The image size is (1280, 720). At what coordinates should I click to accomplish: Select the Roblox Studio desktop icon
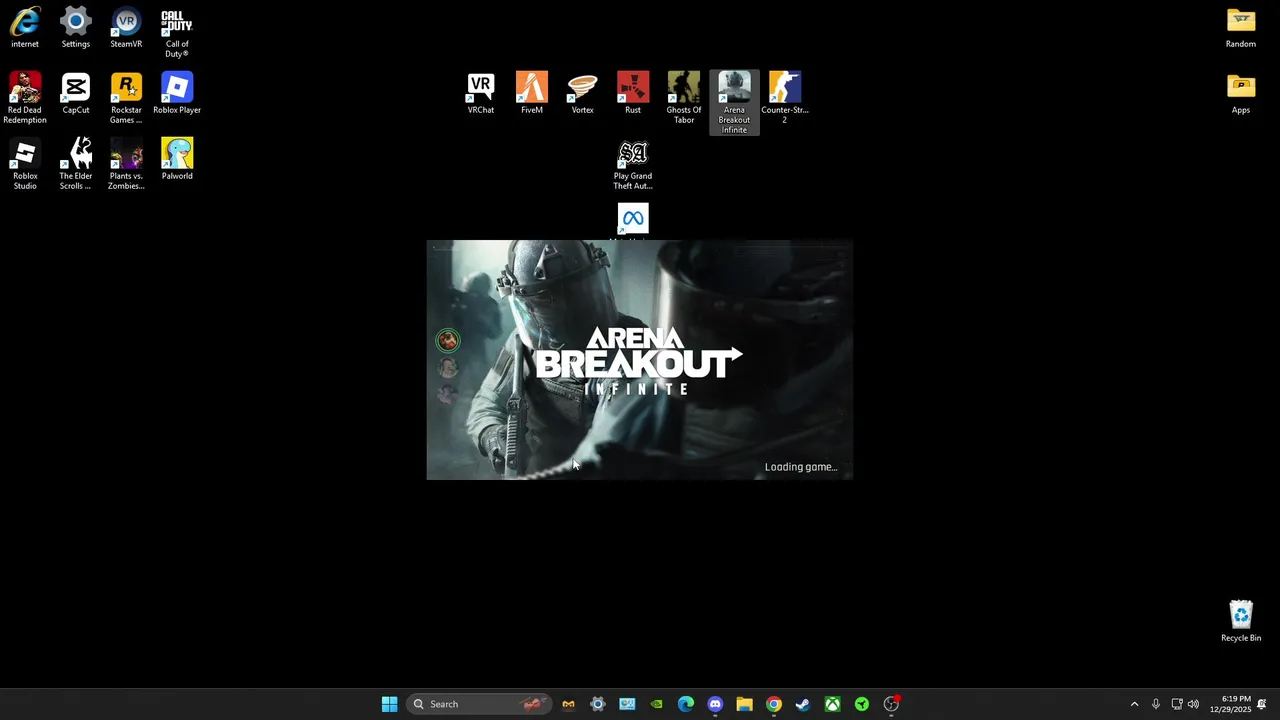[x=25, y=164]
